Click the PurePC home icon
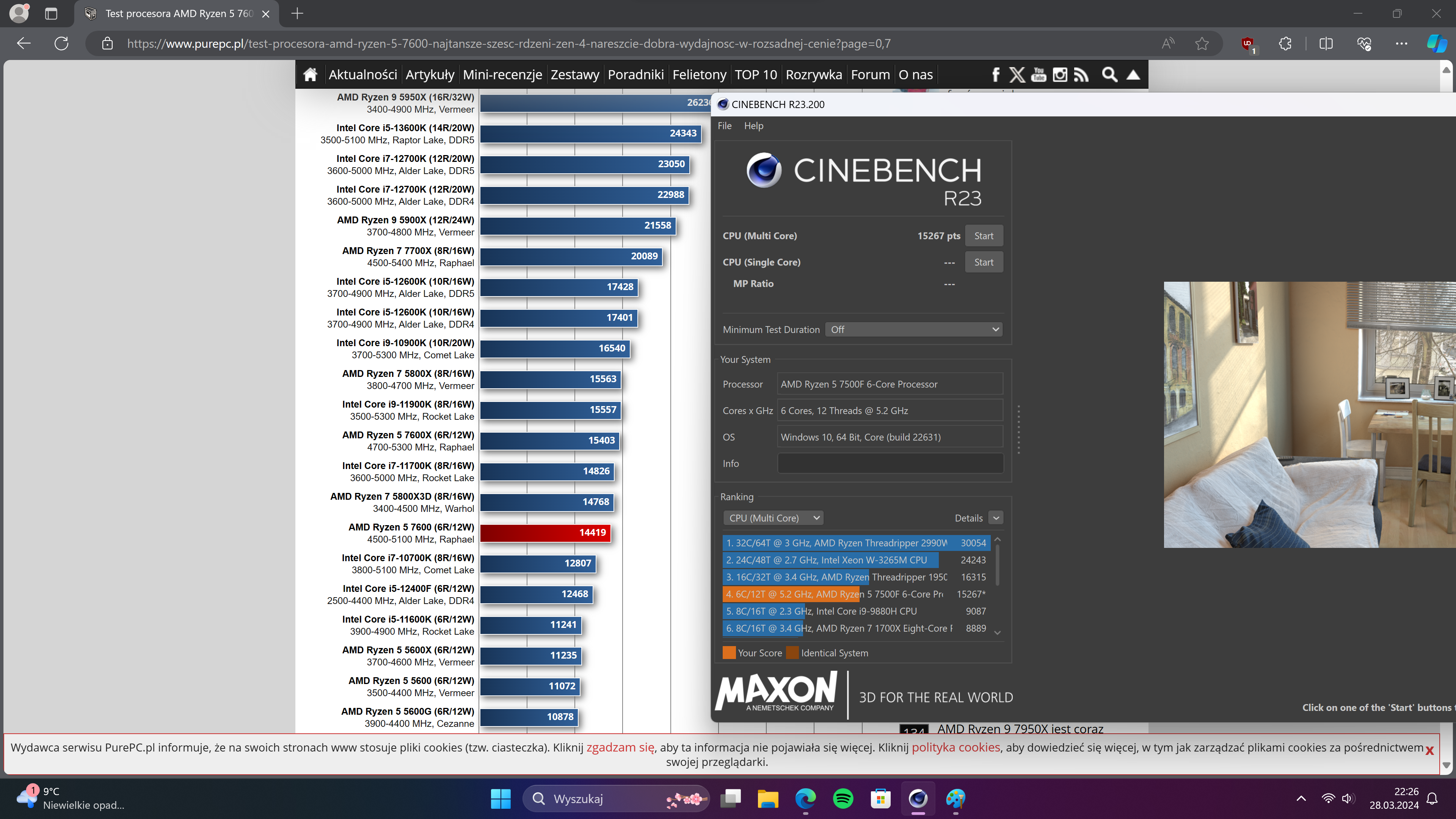The image size is (1456, 819). point(310,75)
